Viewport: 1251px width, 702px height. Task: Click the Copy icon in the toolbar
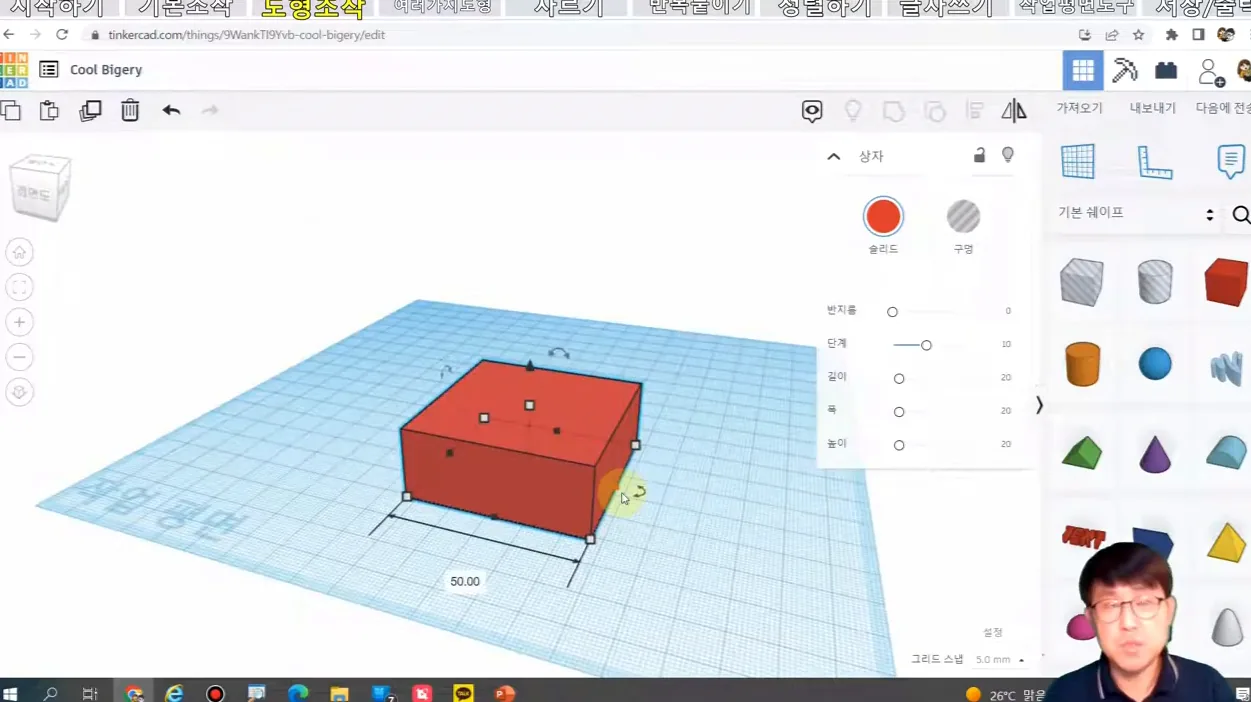click(10, 110)
